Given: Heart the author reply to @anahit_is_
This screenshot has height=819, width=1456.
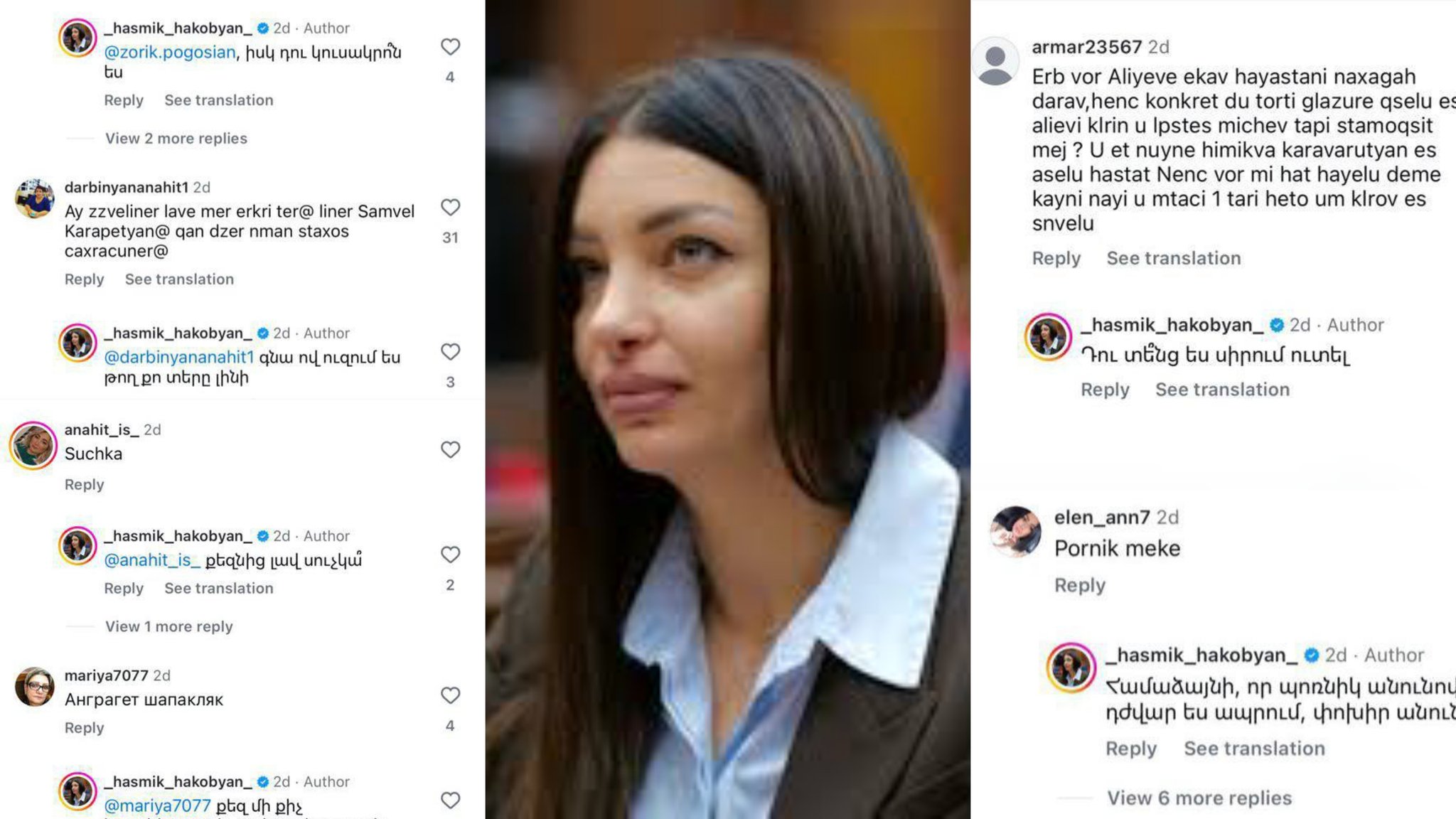Looking at the screenshot, I should coord(450,554).
